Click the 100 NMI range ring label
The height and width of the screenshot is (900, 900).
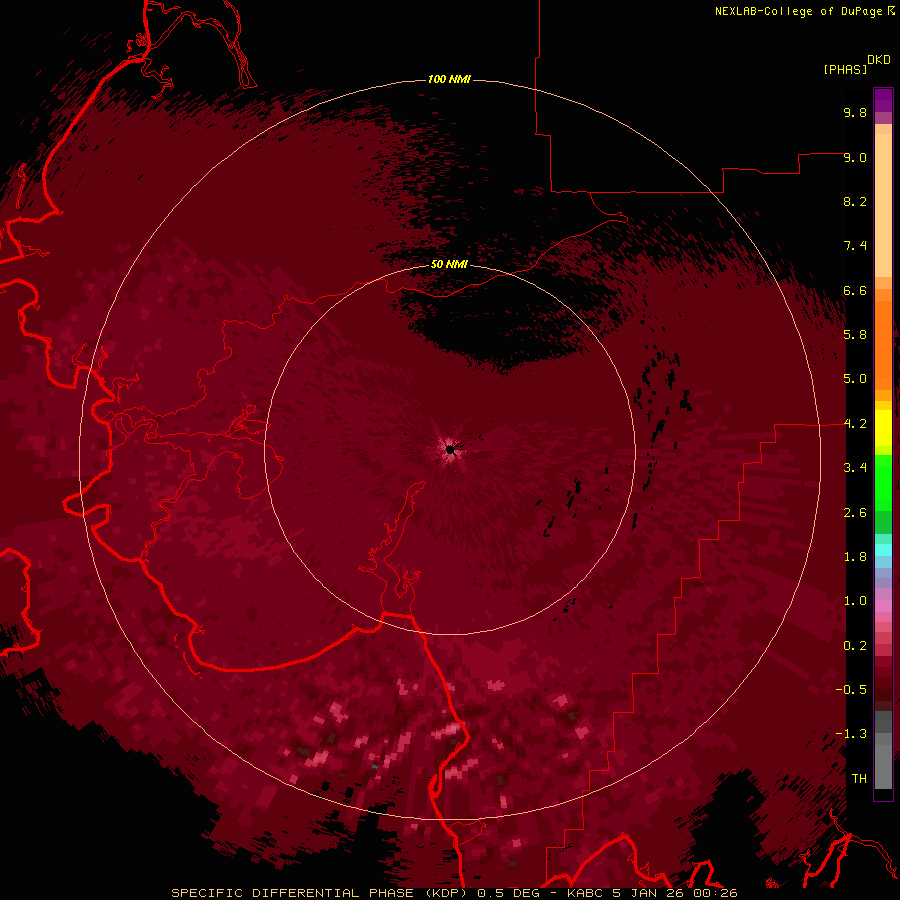[x=449, y=79]
